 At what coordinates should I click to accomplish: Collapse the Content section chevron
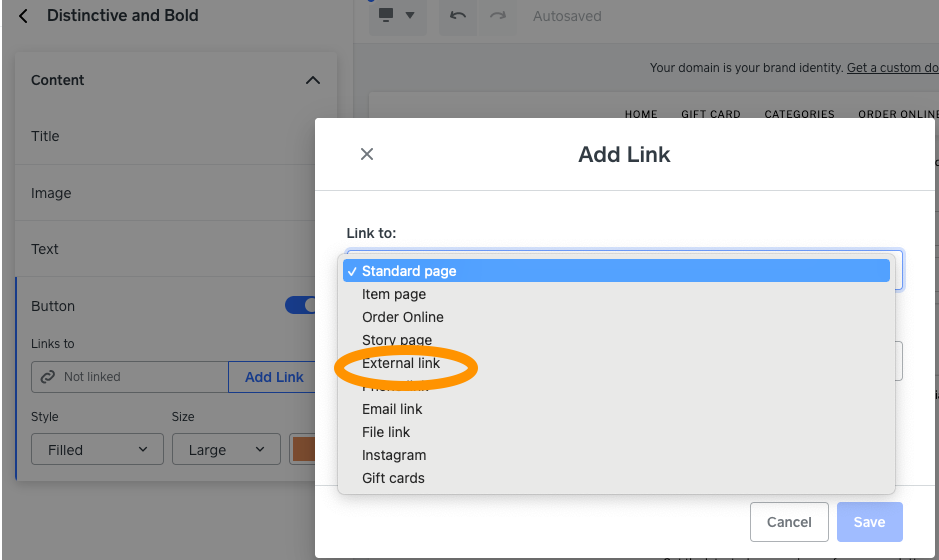(x=313, y=80)
